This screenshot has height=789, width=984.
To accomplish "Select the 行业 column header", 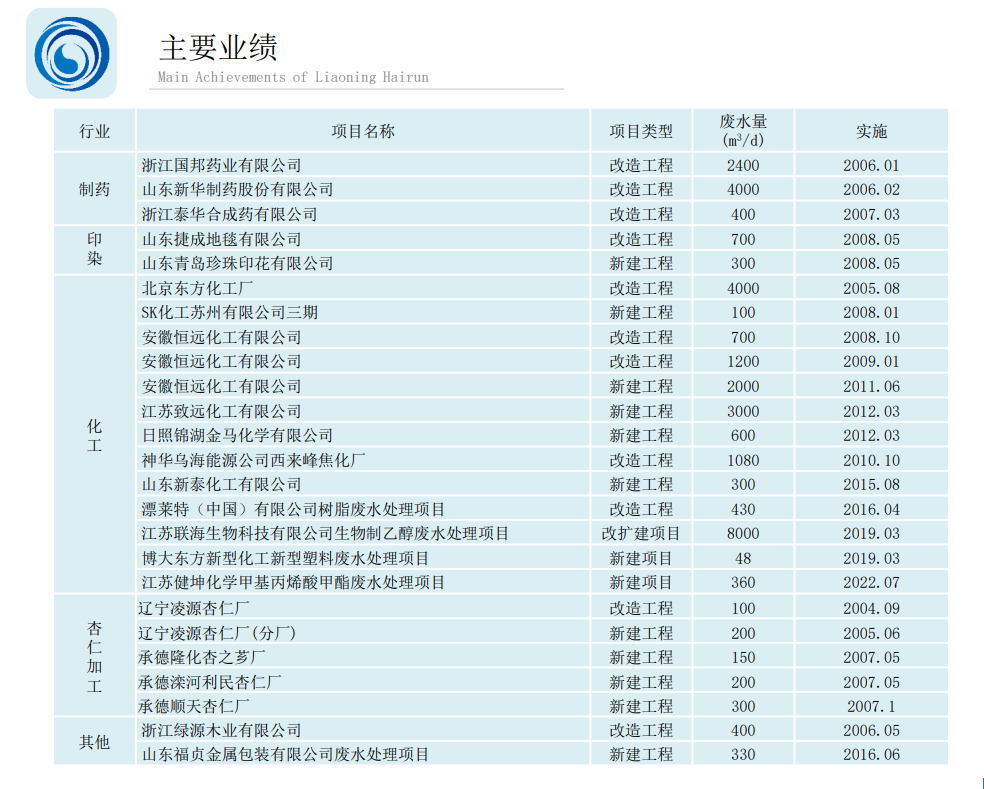I will click(x=95, y=131).
